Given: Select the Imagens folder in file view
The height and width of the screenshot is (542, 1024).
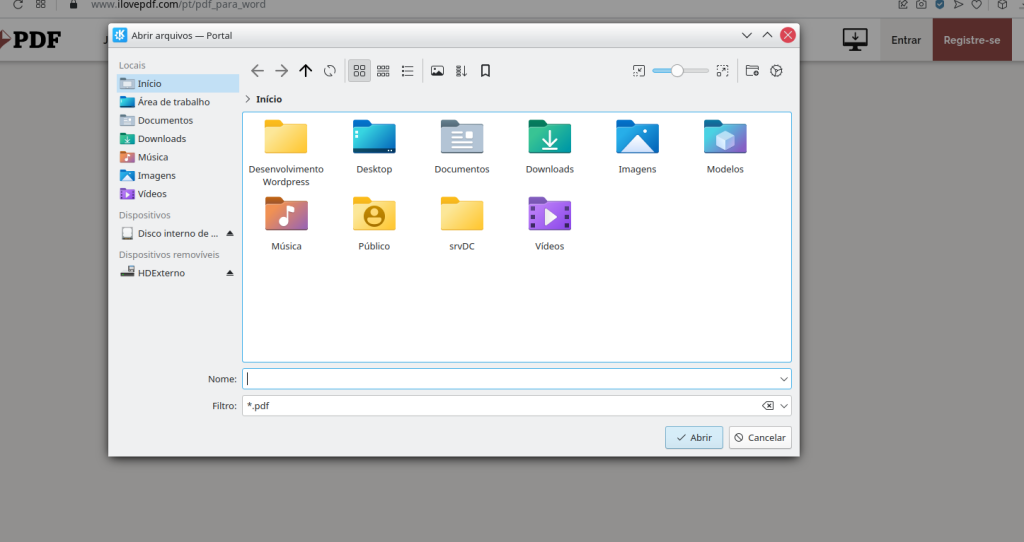Looking at the screenshot, I should (x=637, y=146).
